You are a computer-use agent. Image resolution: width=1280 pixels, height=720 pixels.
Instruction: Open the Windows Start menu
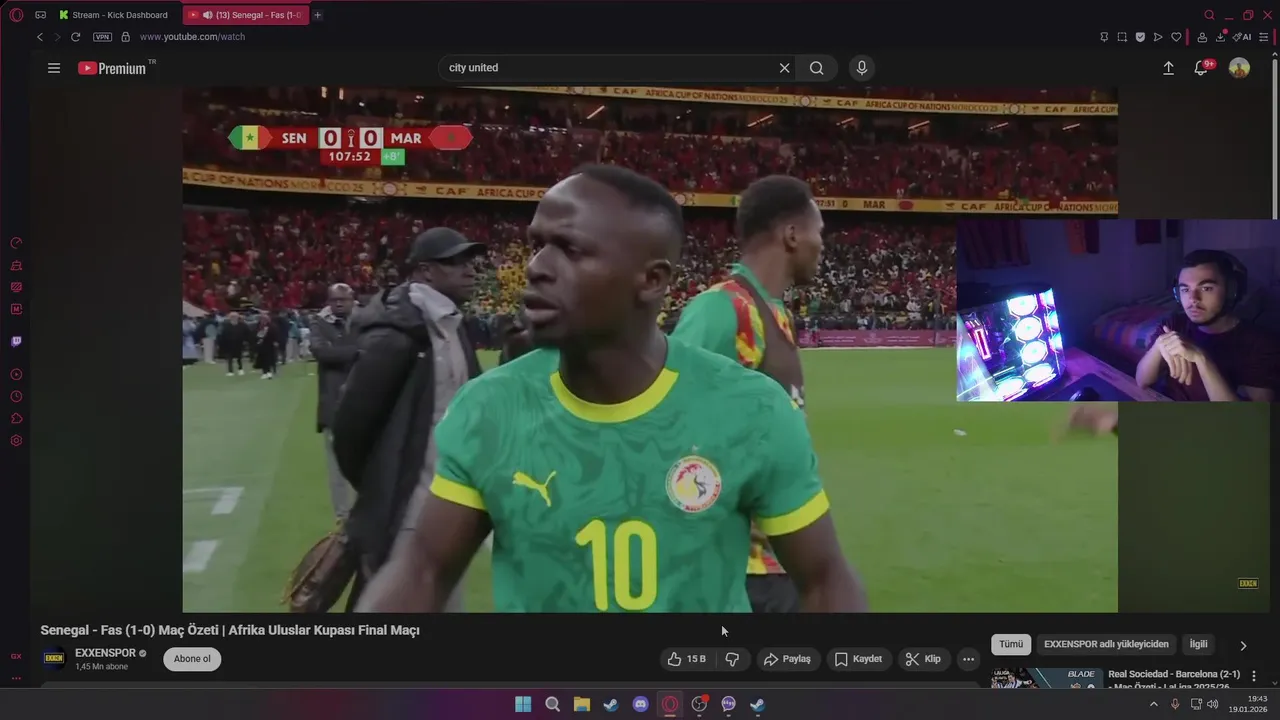pos(523,704)
